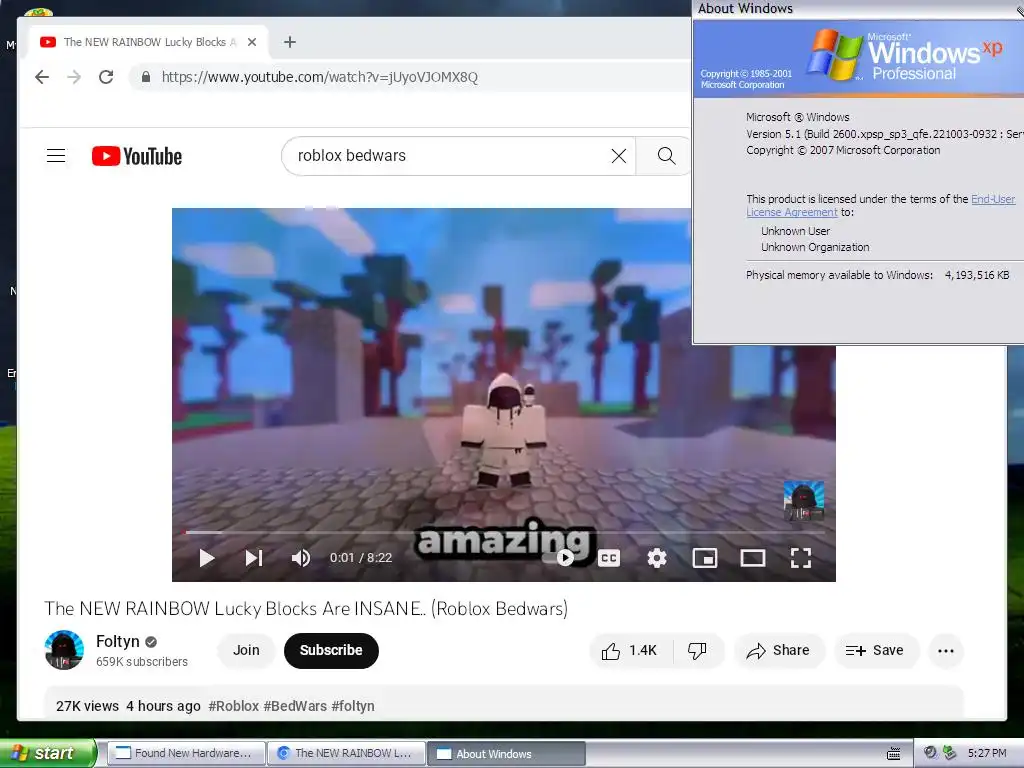Click the #foltyn hashtag

(353, 706)
